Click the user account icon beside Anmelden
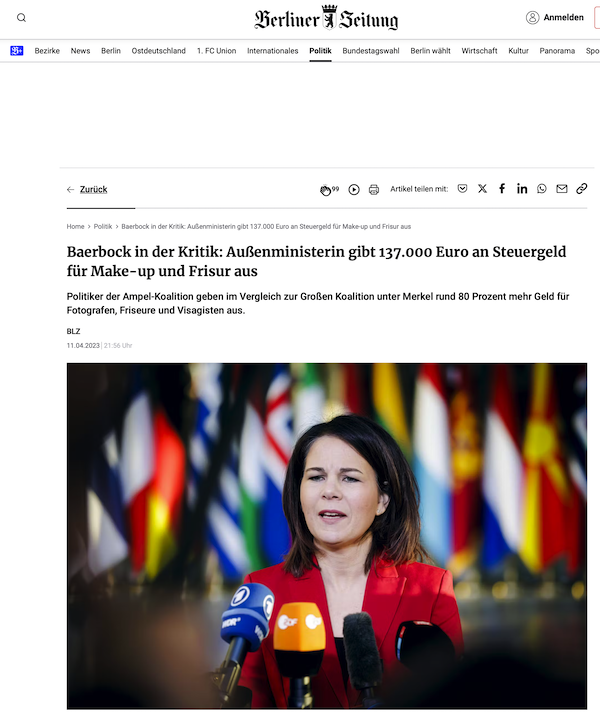Viewport: 600px width, 715px height. [x=532, y=18]
